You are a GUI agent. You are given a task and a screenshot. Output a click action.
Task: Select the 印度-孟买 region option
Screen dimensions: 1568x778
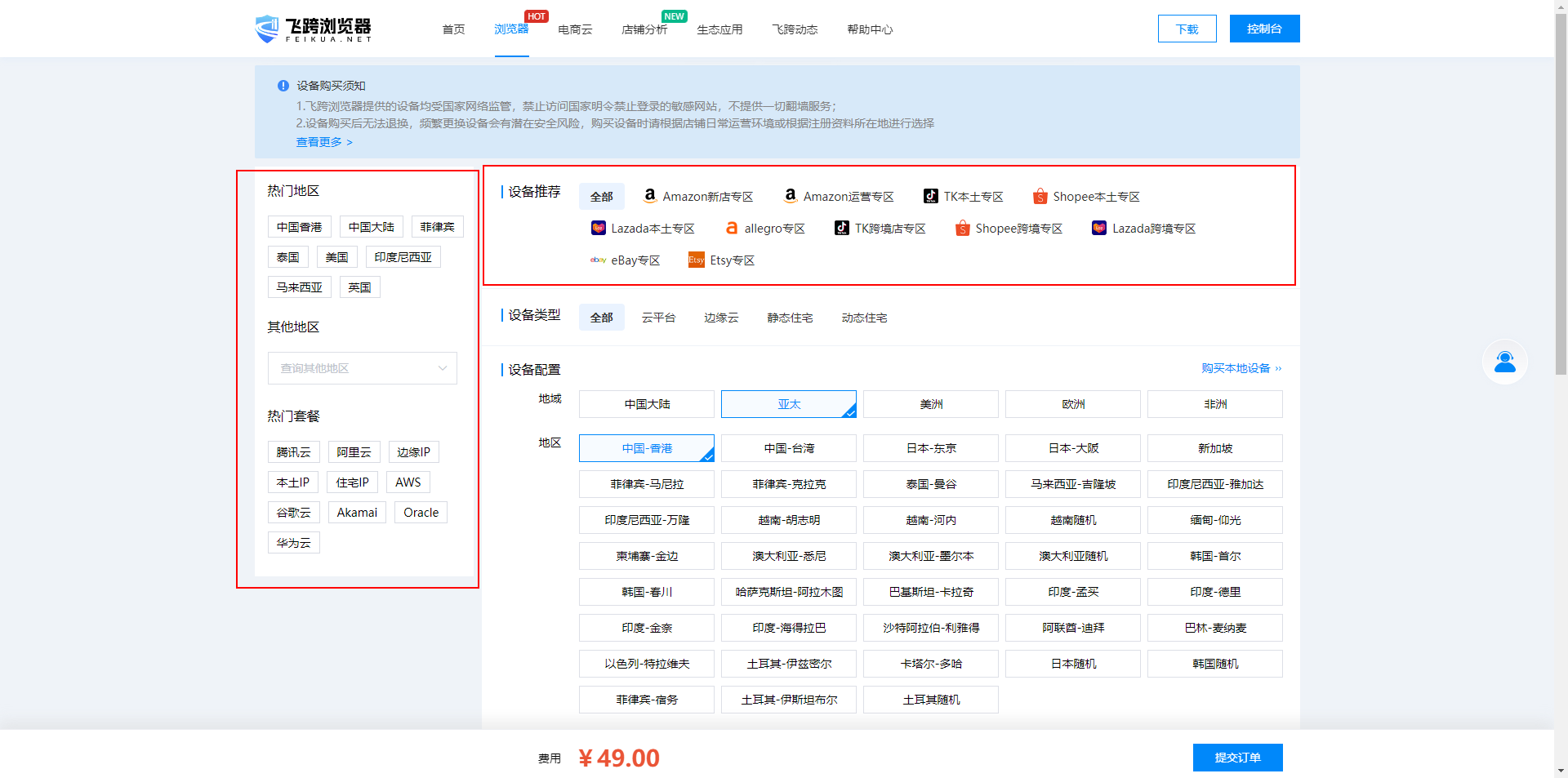[x=1073, y=592]
